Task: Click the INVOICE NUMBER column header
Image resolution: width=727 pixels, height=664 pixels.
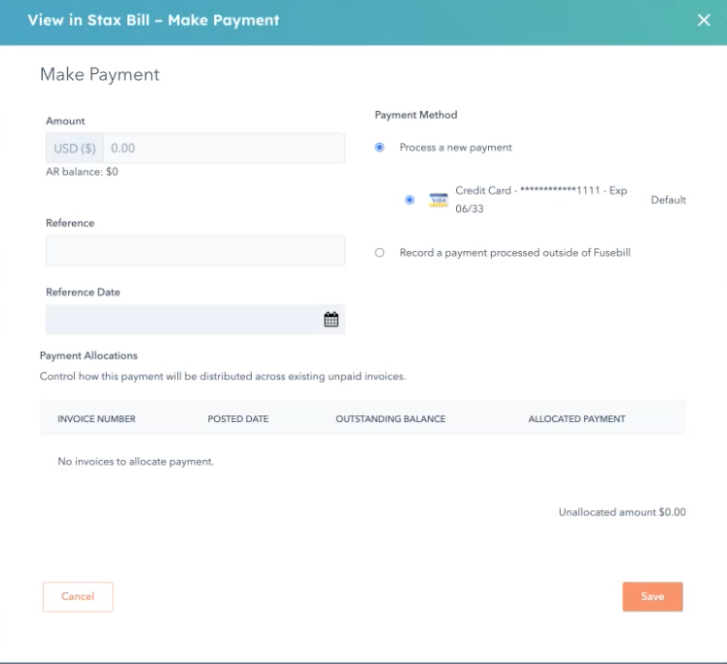Action: click(96, 419)
